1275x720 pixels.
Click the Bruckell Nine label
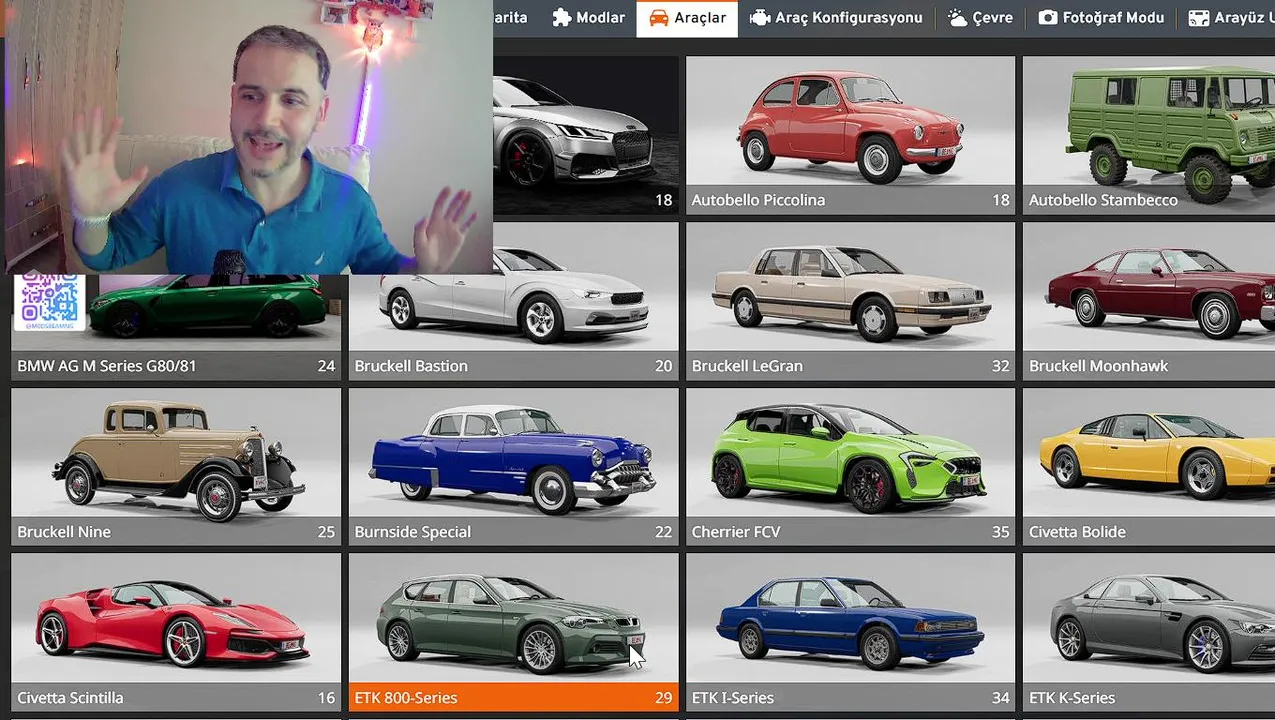coord(64,532)
